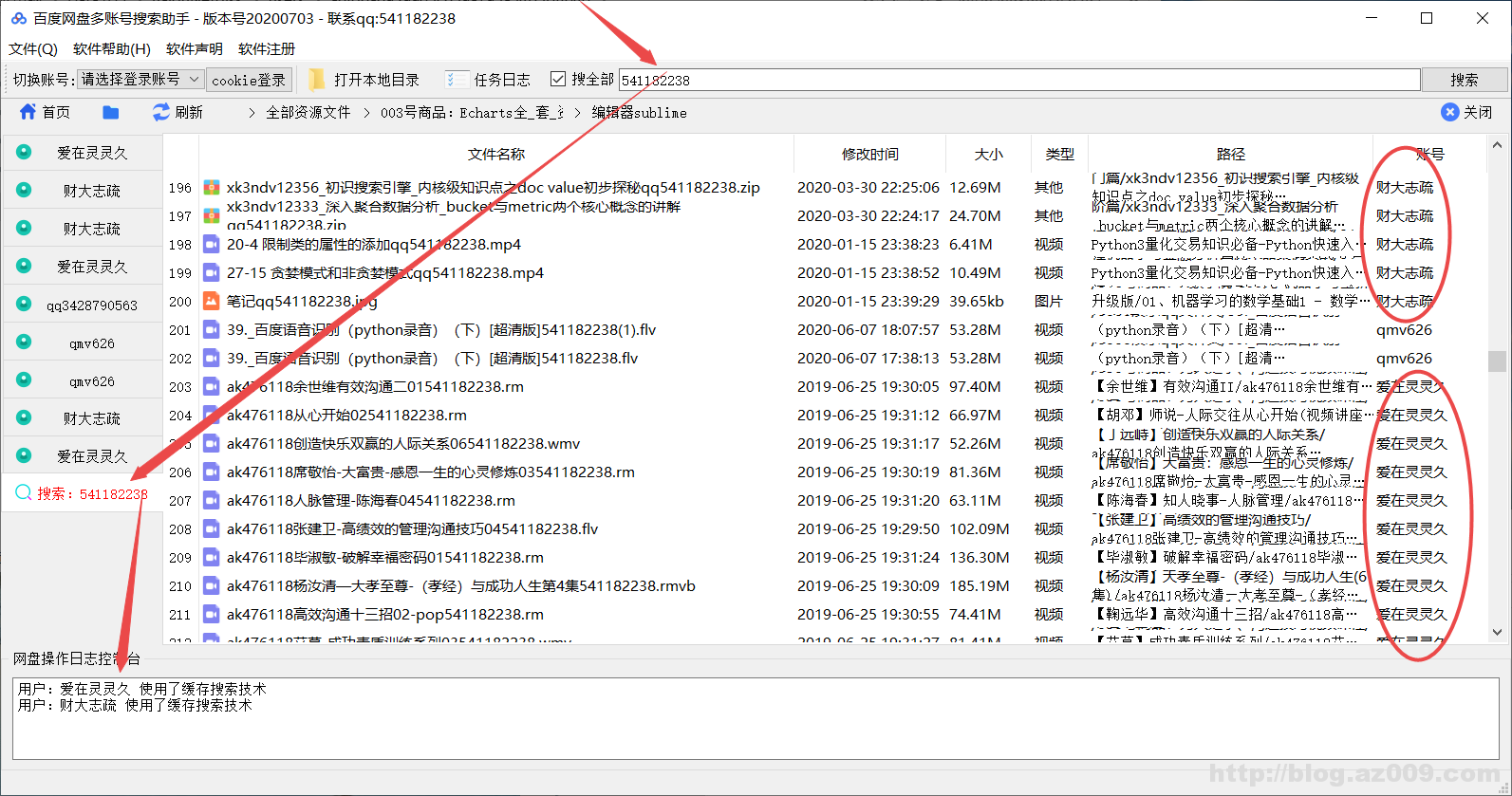Click video icon for 杨汝清 rmvb file
This screenshot has height=796, width=1512.
[212, 586]
